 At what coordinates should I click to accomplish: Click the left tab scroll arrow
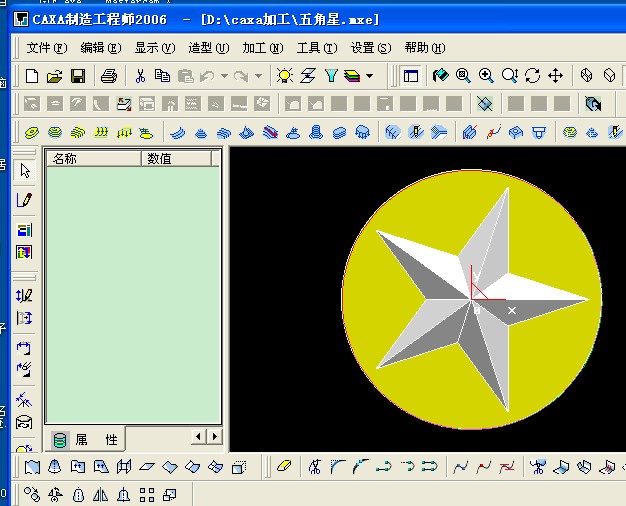click(198, 436)
